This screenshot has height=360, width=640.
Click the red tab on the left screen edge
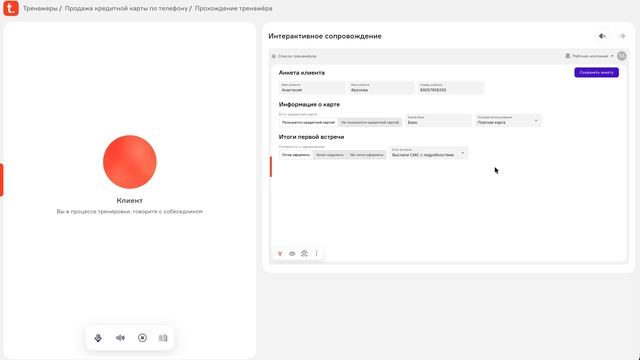pyautogui.click(x=2, y=180)
